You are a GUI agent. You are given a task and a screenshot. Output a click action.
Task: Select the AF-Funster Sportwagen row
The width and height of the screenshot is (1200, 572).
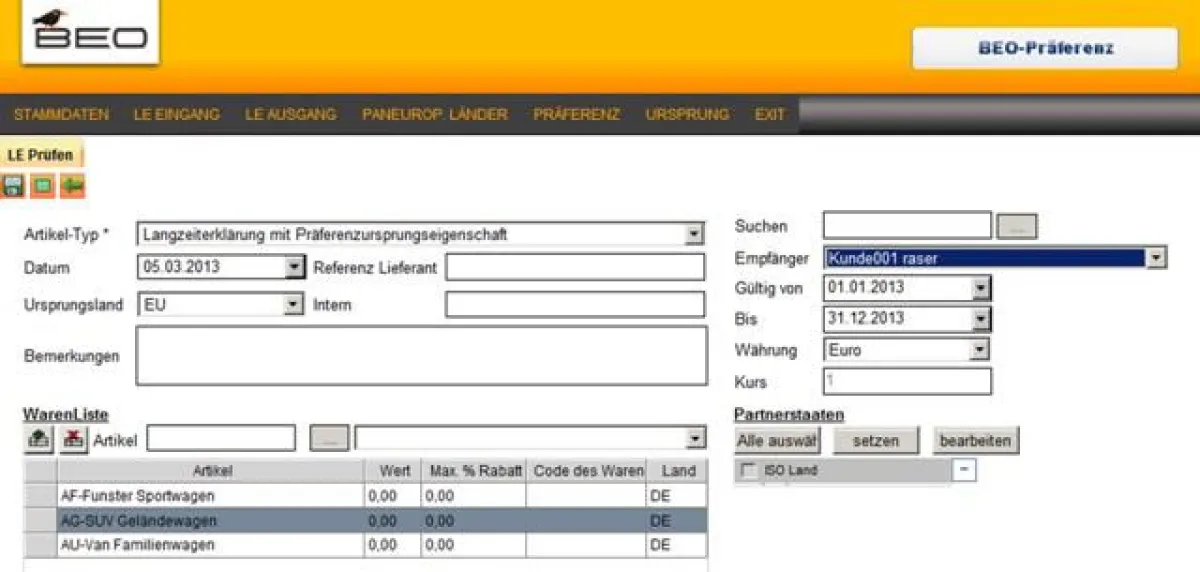coord(365,495)
